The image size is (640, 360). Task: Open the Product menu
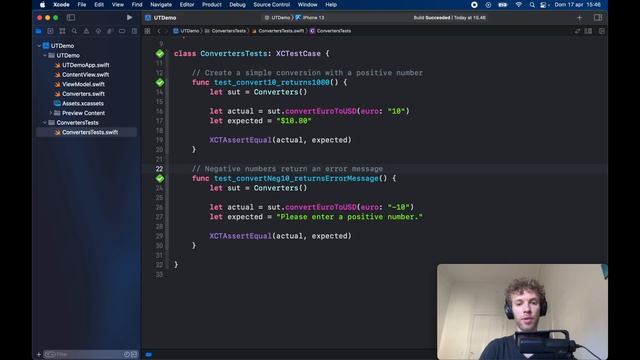pyautogui.click(x=211, y=4)
